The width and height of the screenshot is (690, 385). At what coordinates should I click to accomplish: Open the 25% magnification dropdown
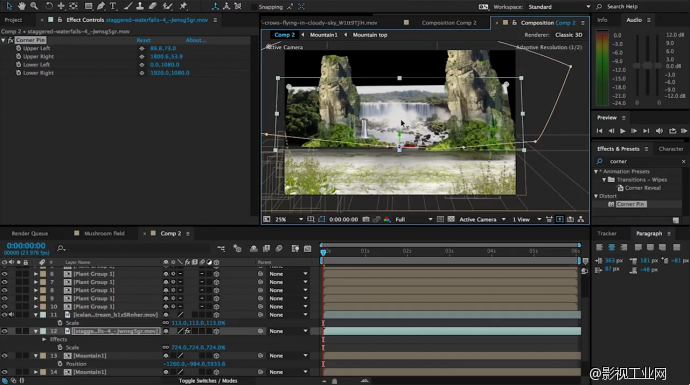[x=289, y=219]
